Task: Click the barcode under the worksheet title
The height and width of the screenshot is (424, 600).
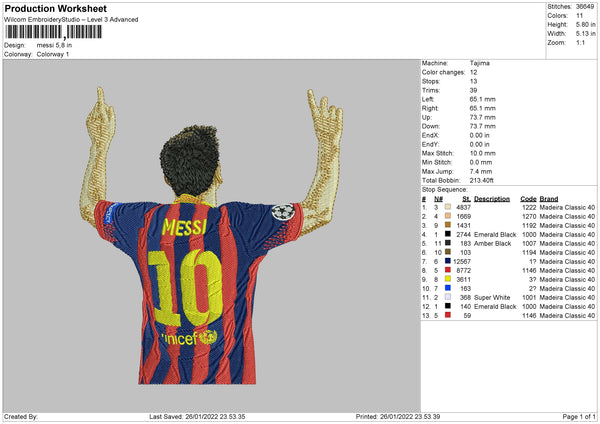Action: pyautogui.click(x=54, y=32)
